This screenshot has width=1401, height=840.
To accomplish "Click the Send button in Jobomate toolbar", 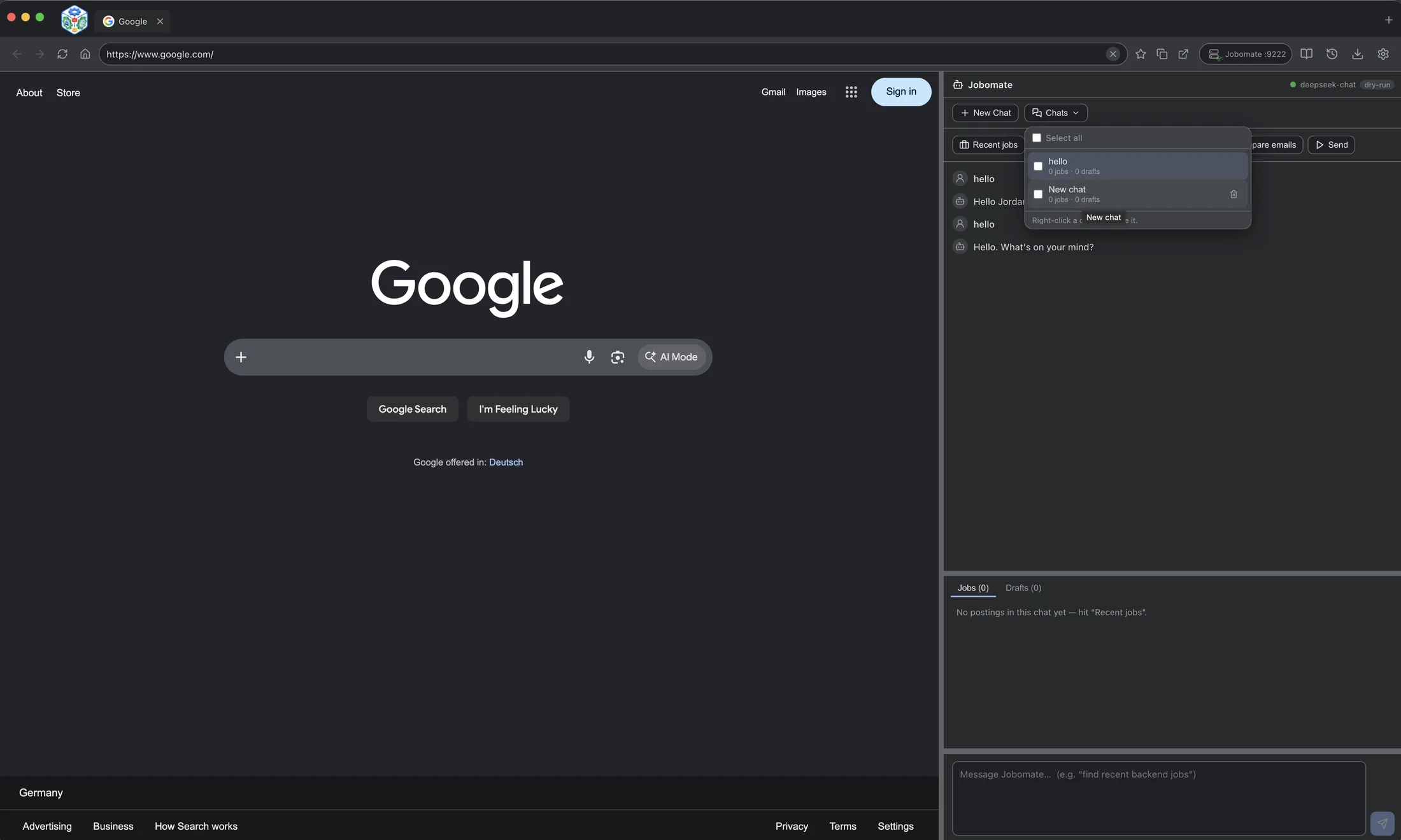I will pyautogui.click(x=1331, y=145).
